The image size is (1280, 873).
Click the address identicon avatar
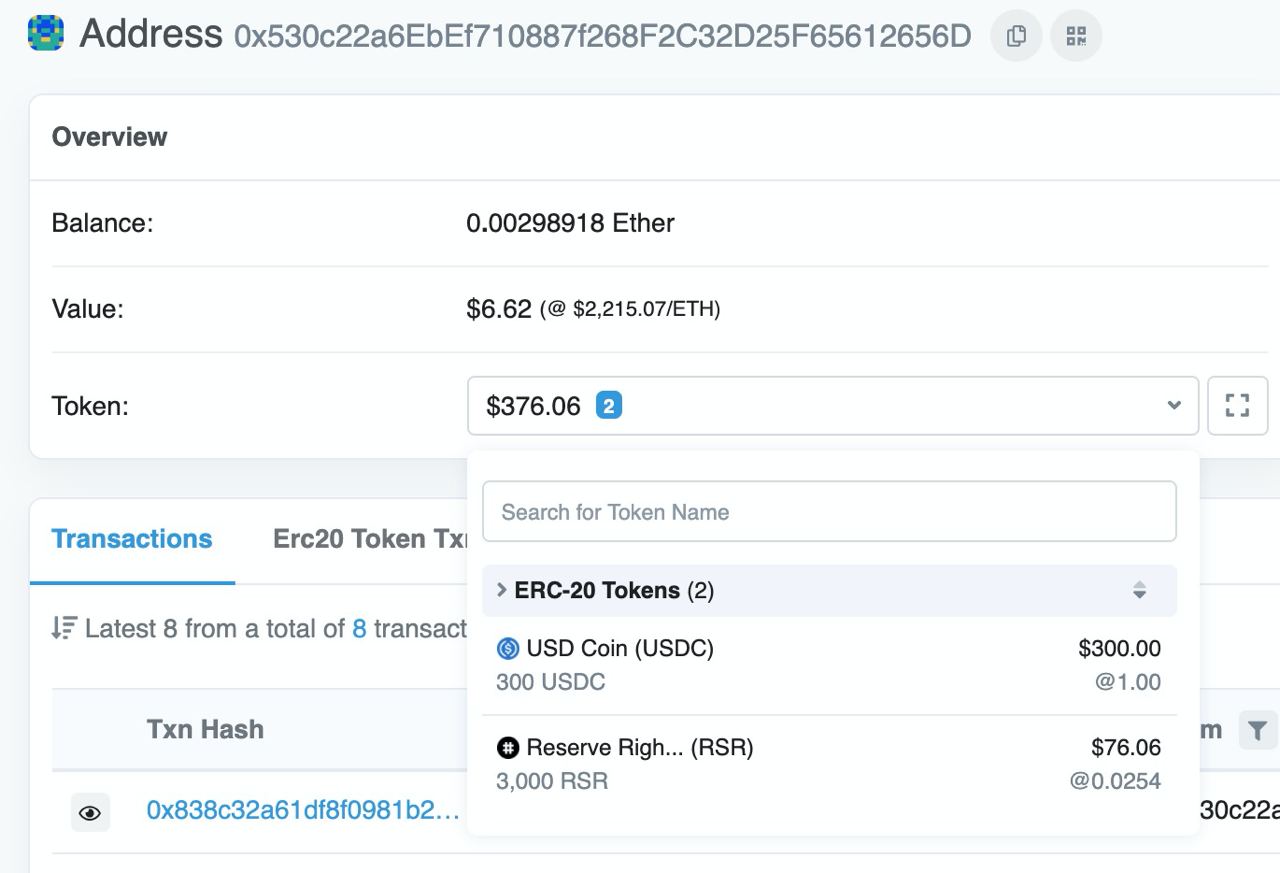pyautogui.click(x=46, y=33)
